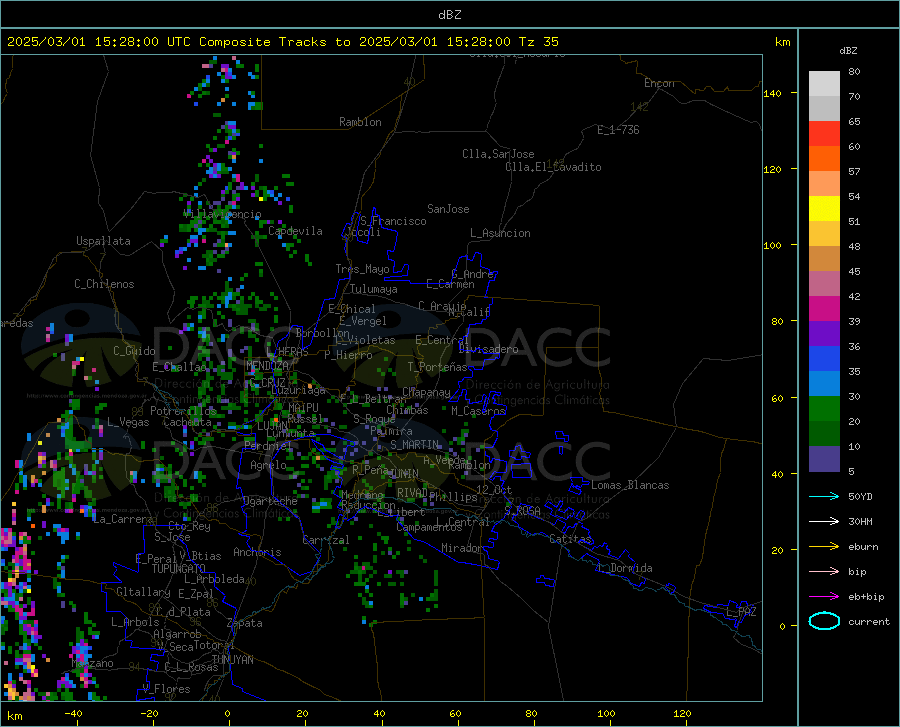900x727 pixels.
Task: Select the red 60–65 dBZ swatch
Action: [x=824, y=134]
